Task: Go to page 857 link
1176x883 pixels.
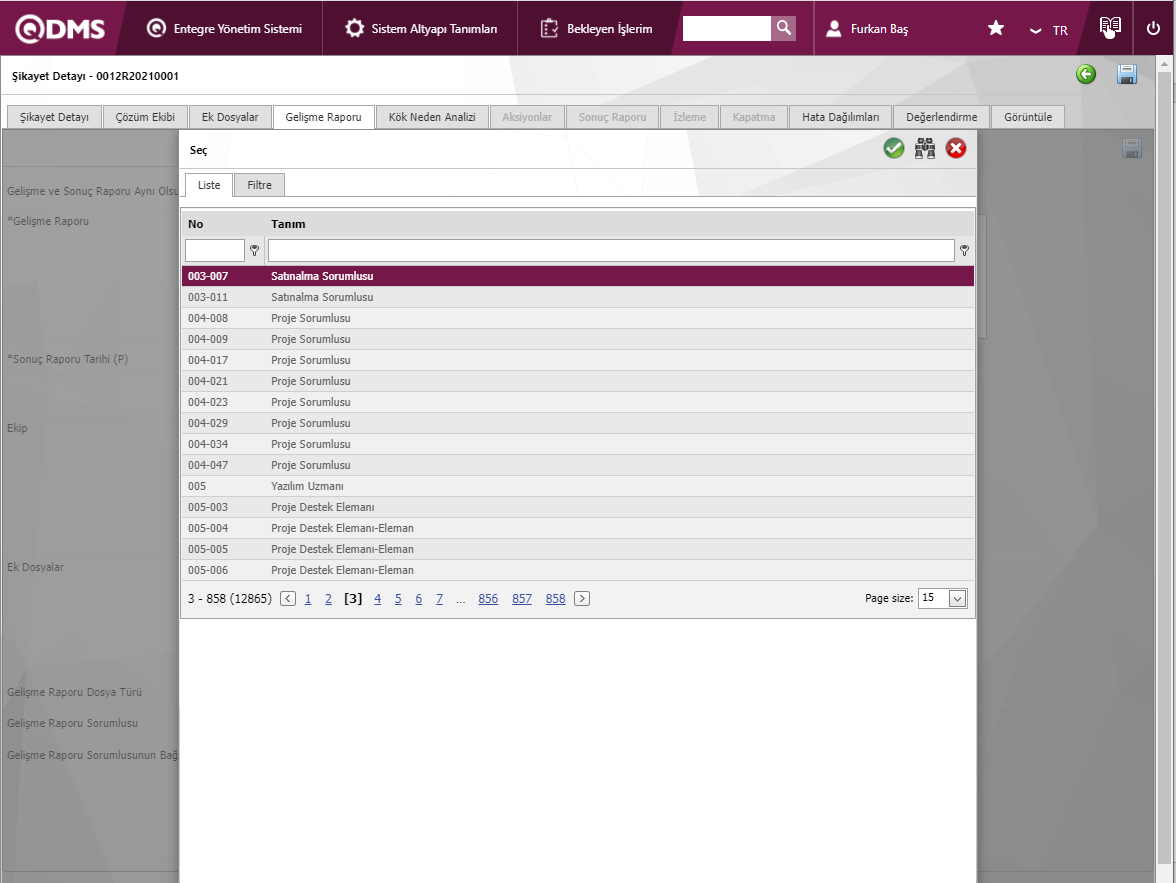Action: 522,599
